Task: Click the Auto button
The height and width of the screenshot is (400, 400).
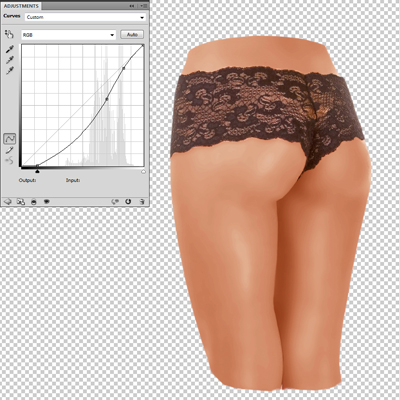Action: click(x=132, y=35)
